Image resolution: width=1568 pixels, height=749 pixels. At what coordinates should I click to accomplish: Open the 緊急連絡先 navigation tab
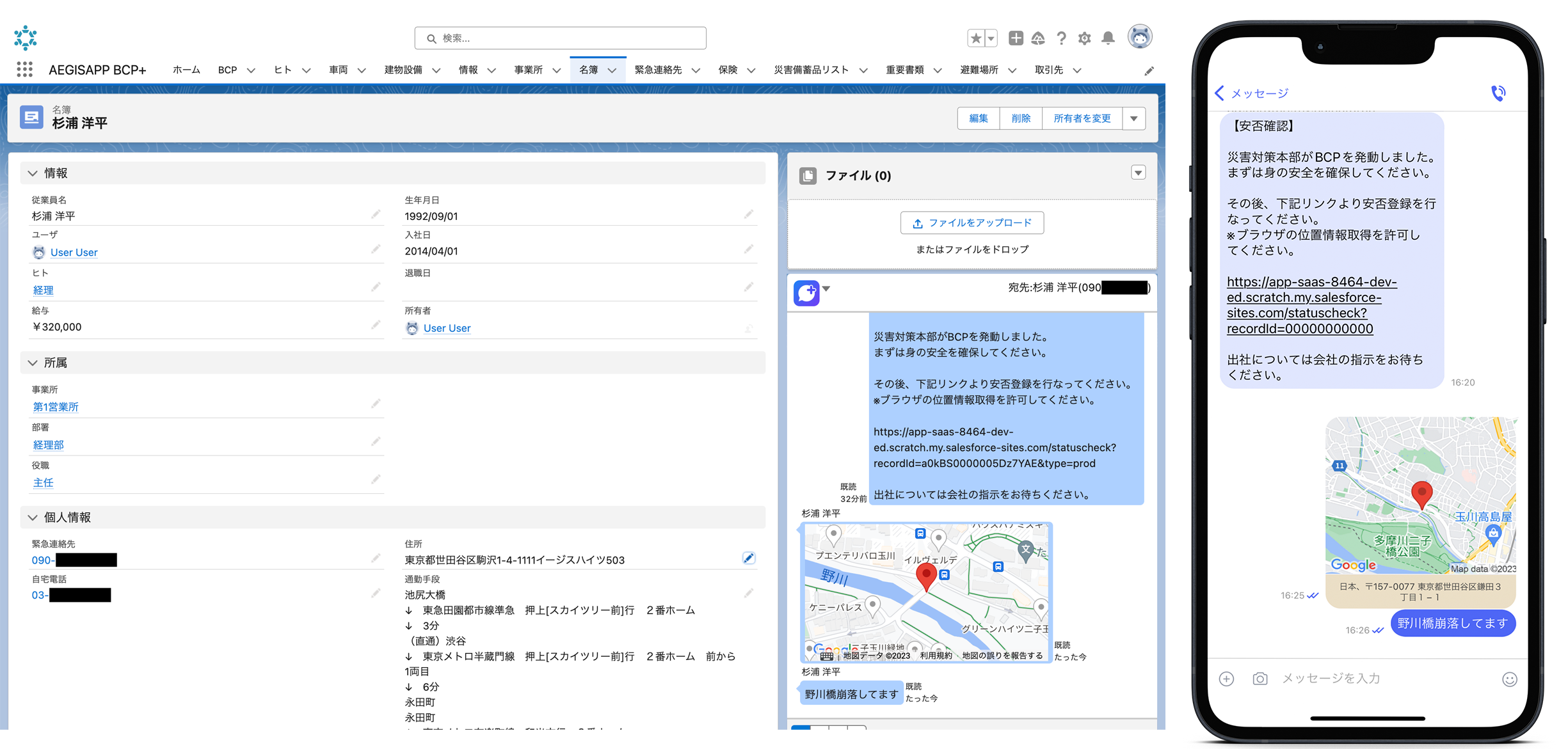coord(658,70)
